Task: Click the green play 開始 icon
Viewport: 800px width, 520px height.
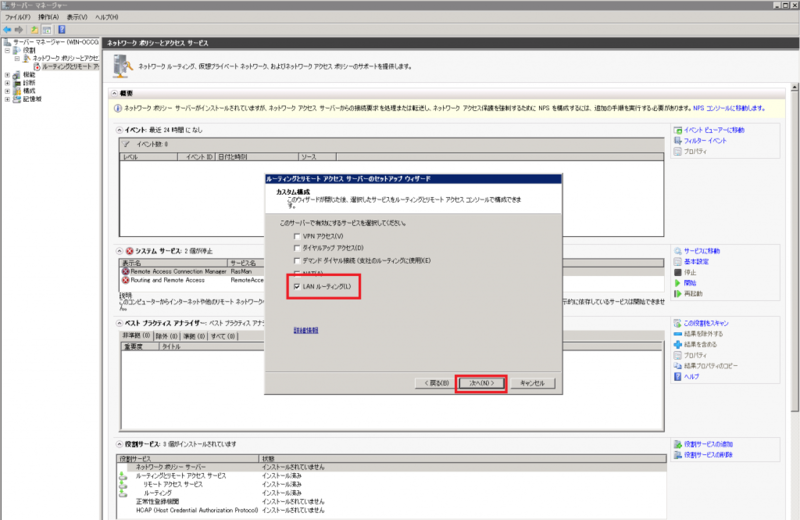Action: click(678, 283)
